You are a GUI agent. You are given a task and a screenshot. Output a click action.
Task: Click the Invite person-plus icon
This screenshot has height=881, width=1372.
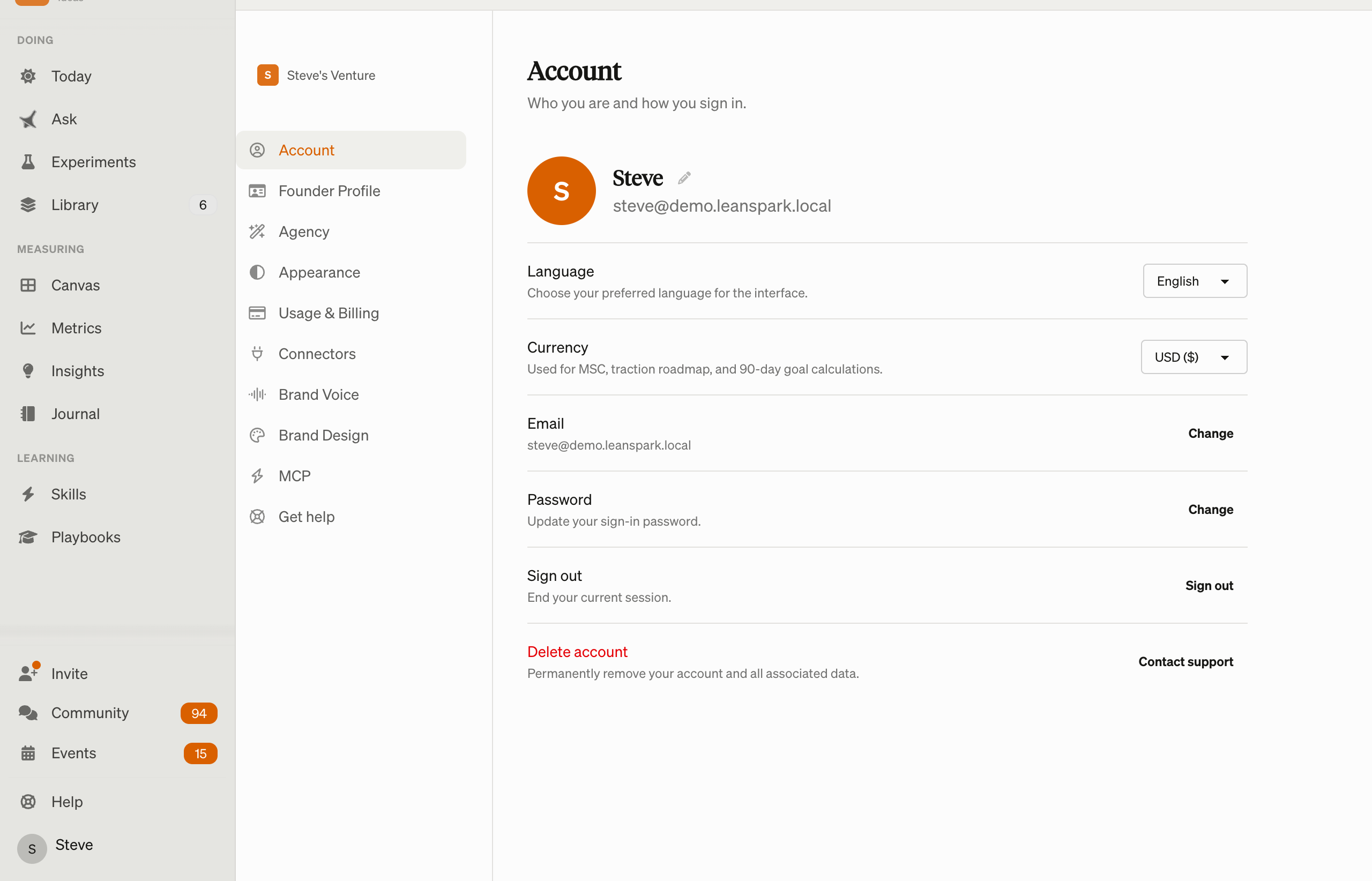click(28, 673)
